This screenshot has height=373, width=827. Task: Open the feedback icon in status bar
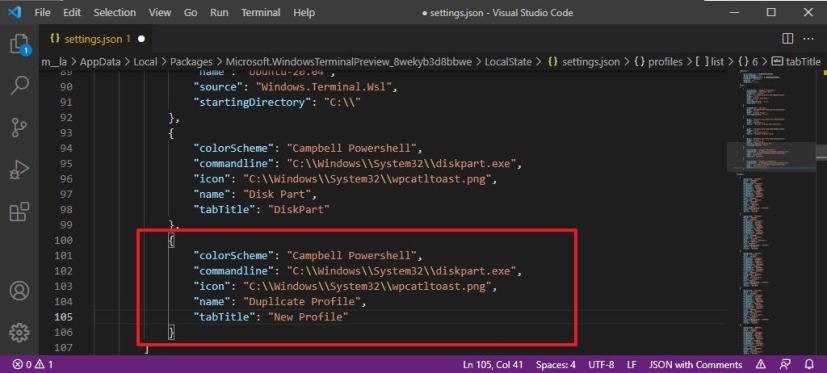[785, 364]
